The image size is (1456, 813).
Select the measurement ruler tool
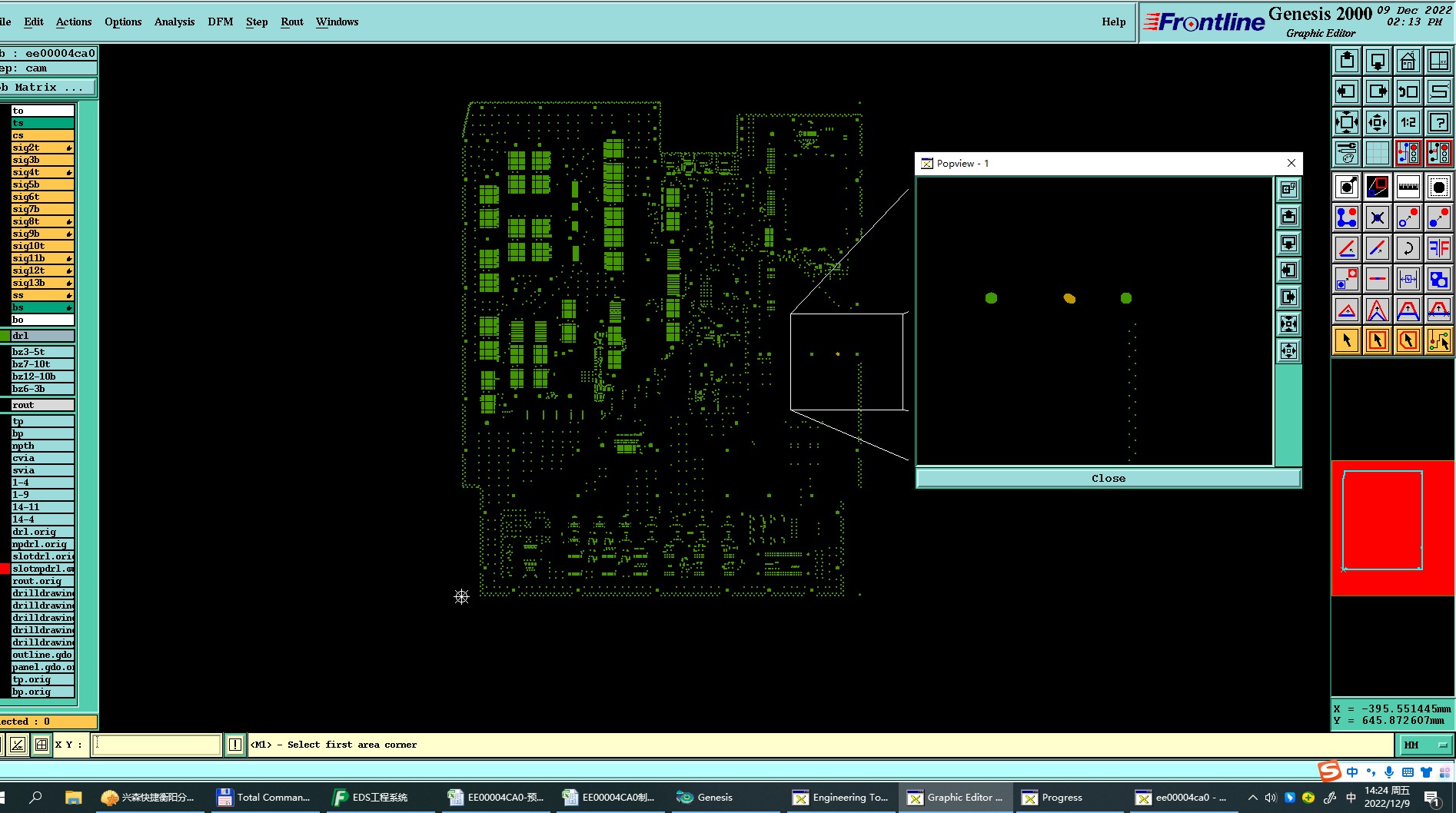tap(1408, 187)
